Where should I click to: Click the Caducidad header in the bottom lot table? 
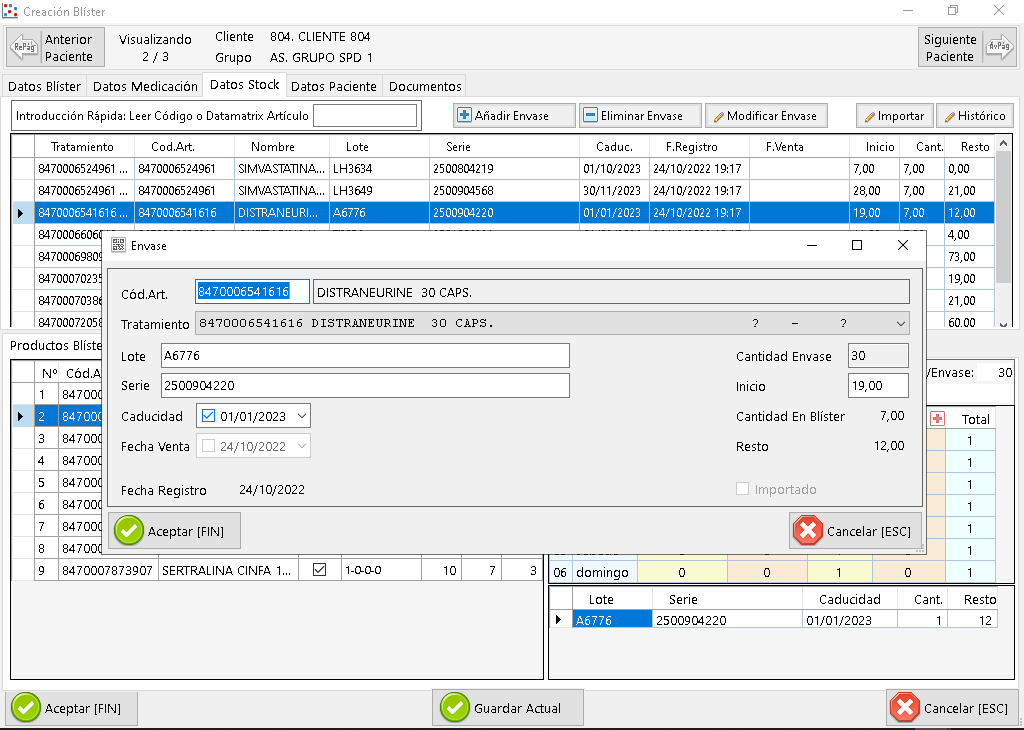(x=850, y=599)
